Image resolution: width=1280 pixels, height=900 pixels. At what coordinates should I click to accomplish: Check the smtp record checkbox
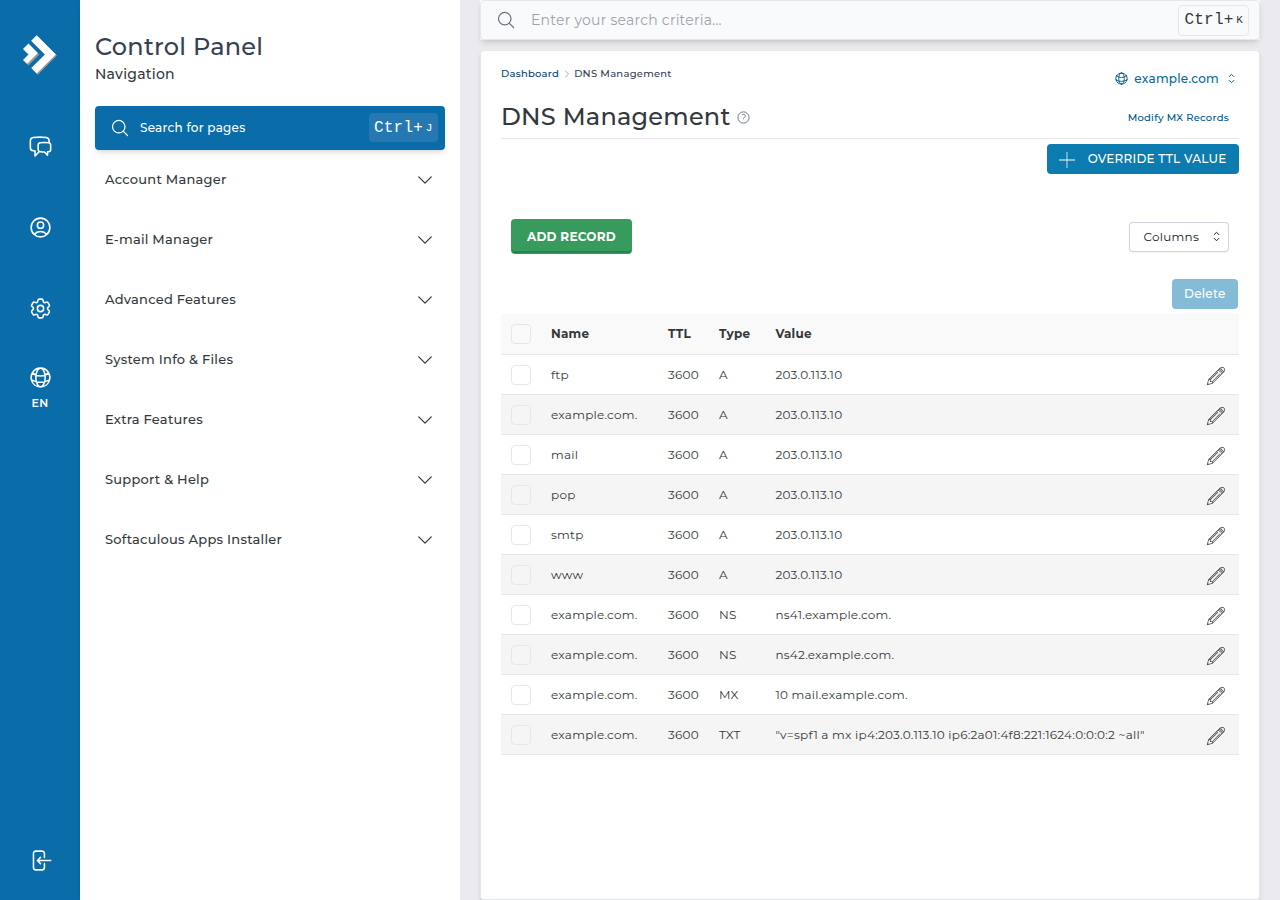coord(521,535)
